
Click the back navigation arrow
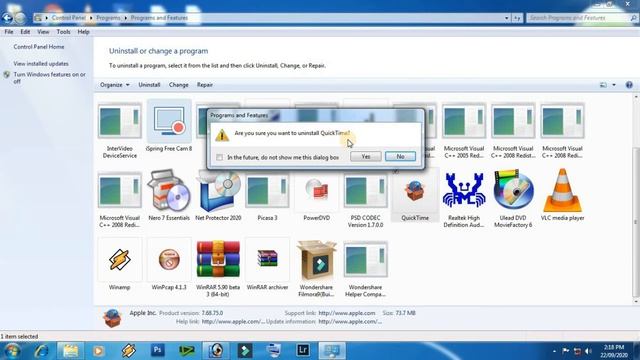click(x=7, y=18)
